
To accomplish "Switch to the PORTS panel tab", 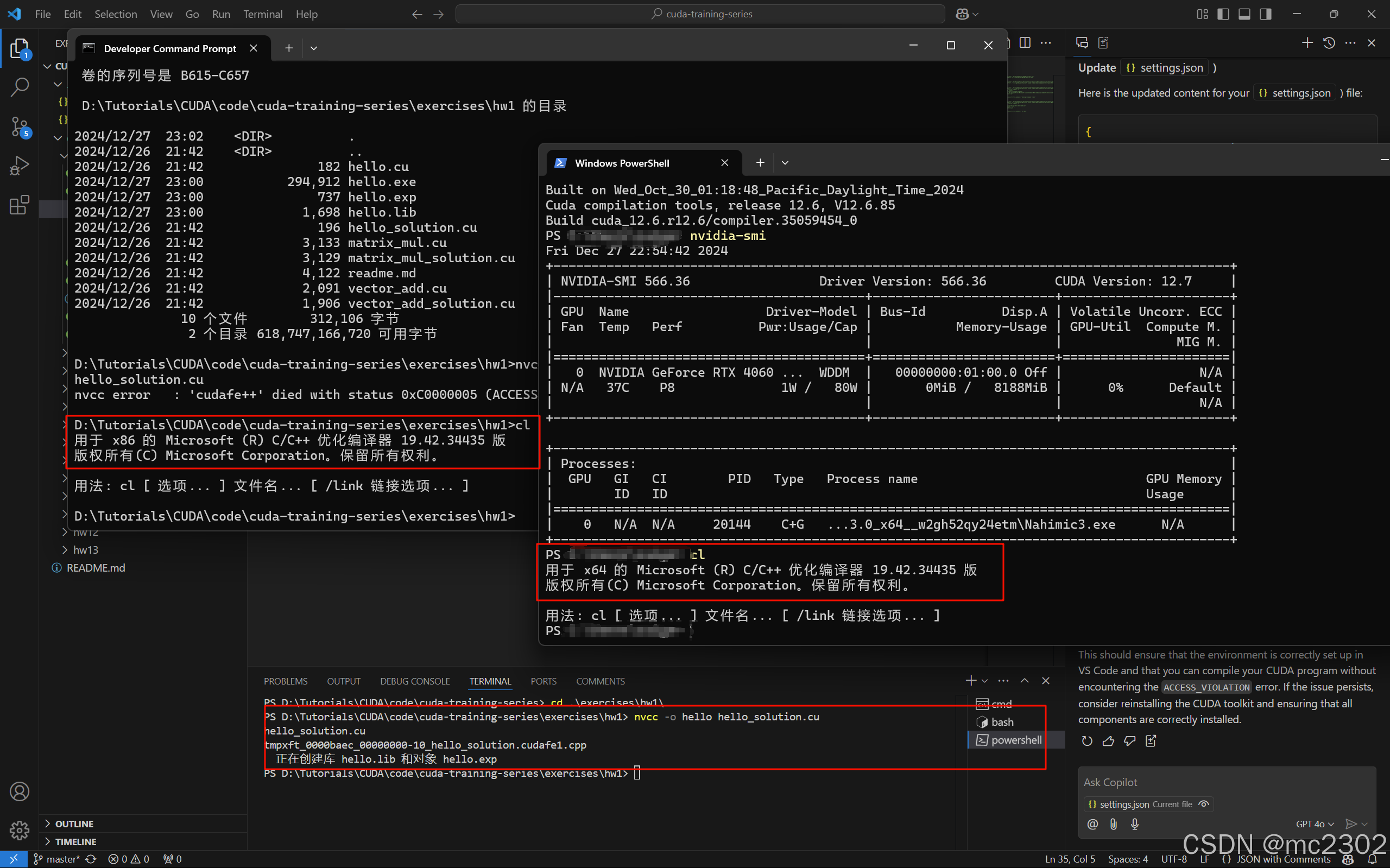I will pos(543,681).
